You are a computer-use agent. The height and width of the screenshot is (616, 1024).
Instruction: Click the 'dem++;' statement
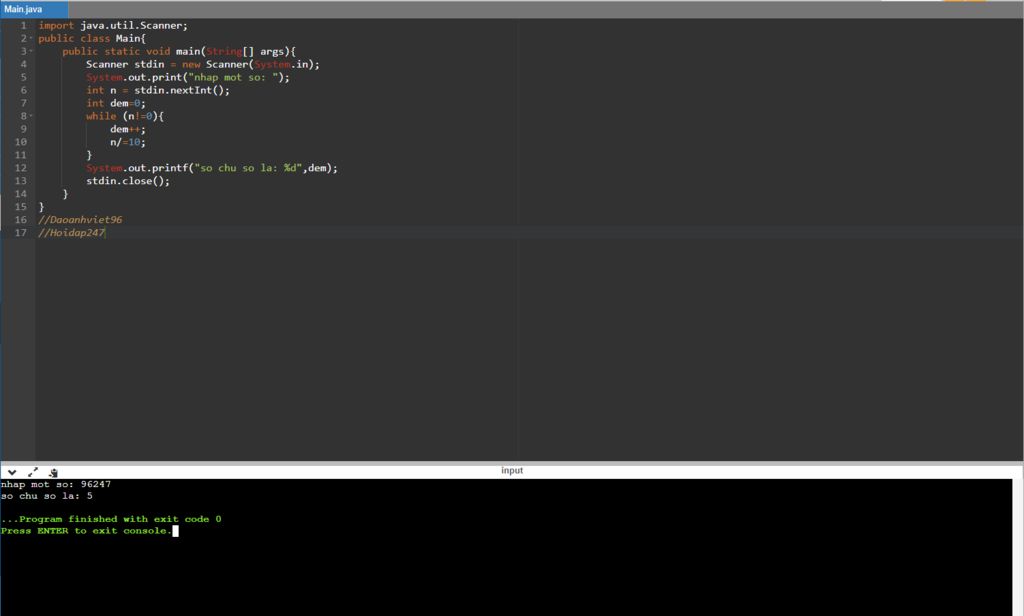point(128,129)
